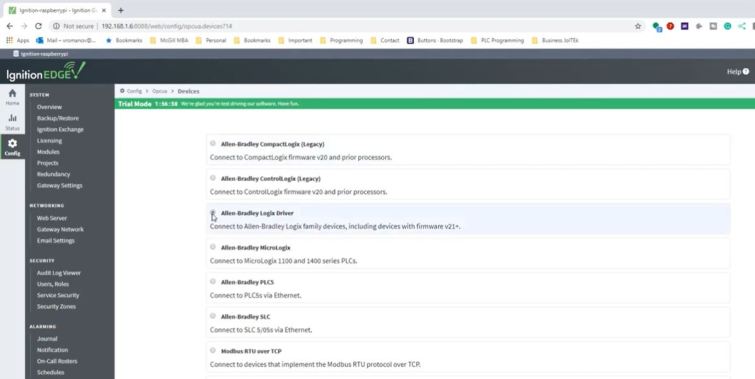
Task: Select Allen-Bradley PLC5 radio button
Action: 213,281
